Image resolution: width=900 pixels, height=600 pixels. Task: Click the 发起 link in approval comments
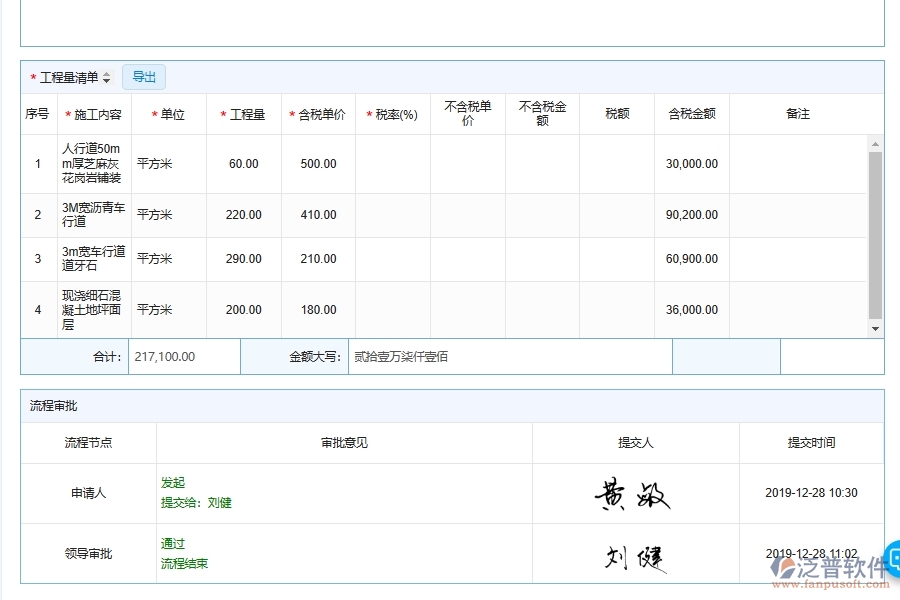click(171, 482)
